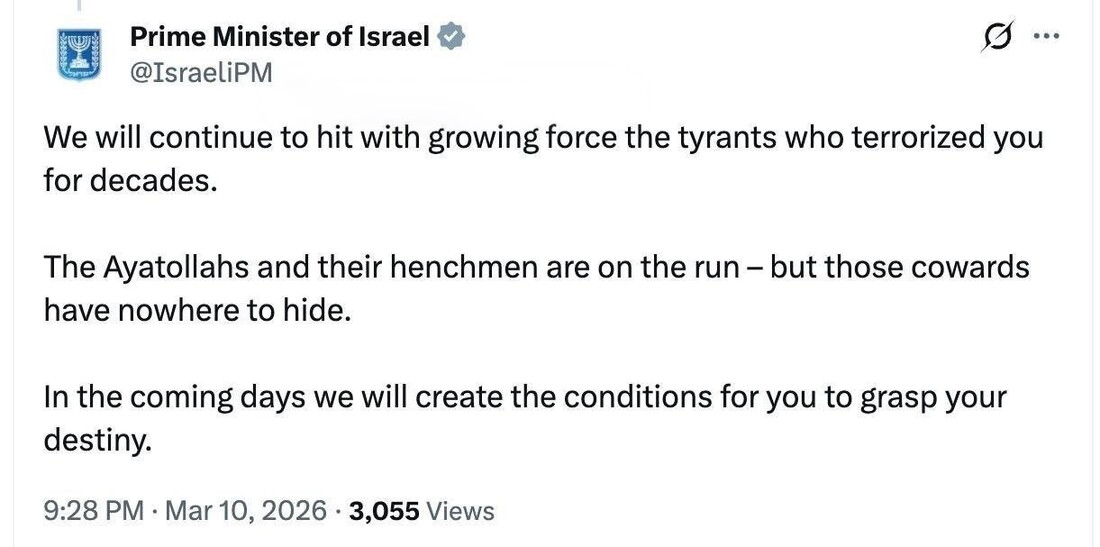Click the Views label
1100x547 pixels.
(x=460, y=511)
